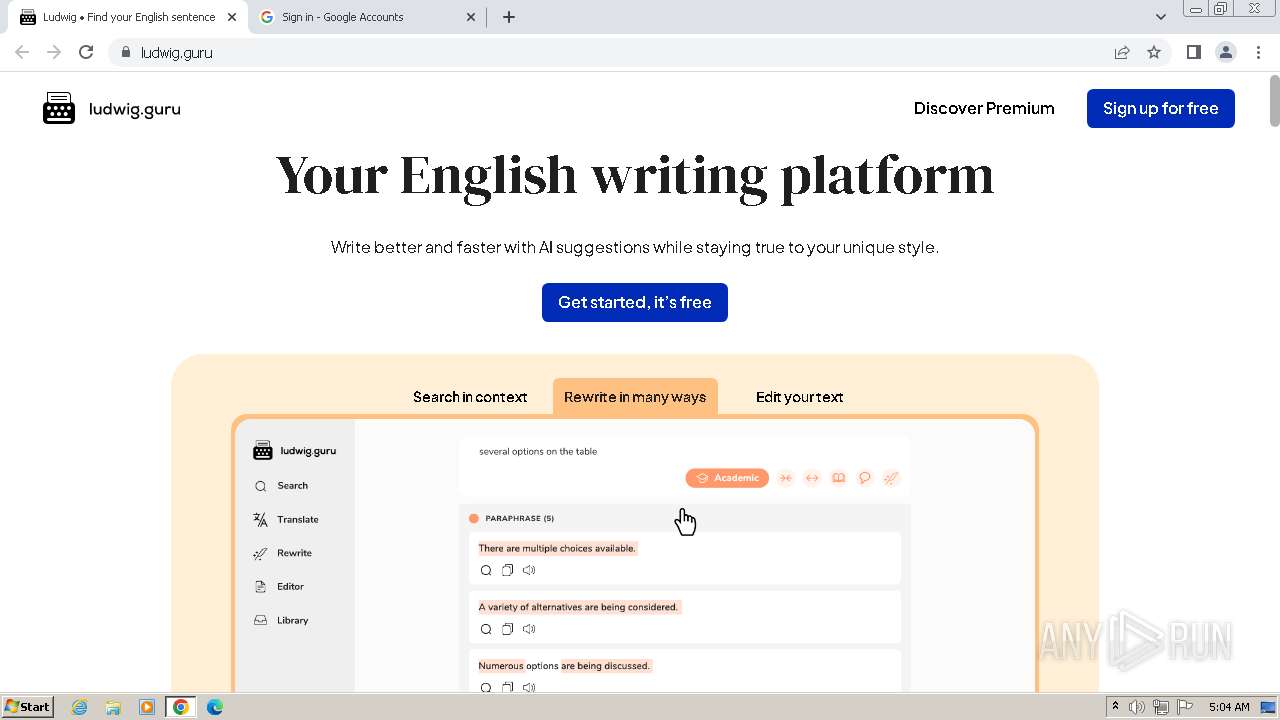Image resolution: width=1280 pixels, height=720 pixels.
Task: Open Action Center flag in system tray
Action: point(1185,707)
